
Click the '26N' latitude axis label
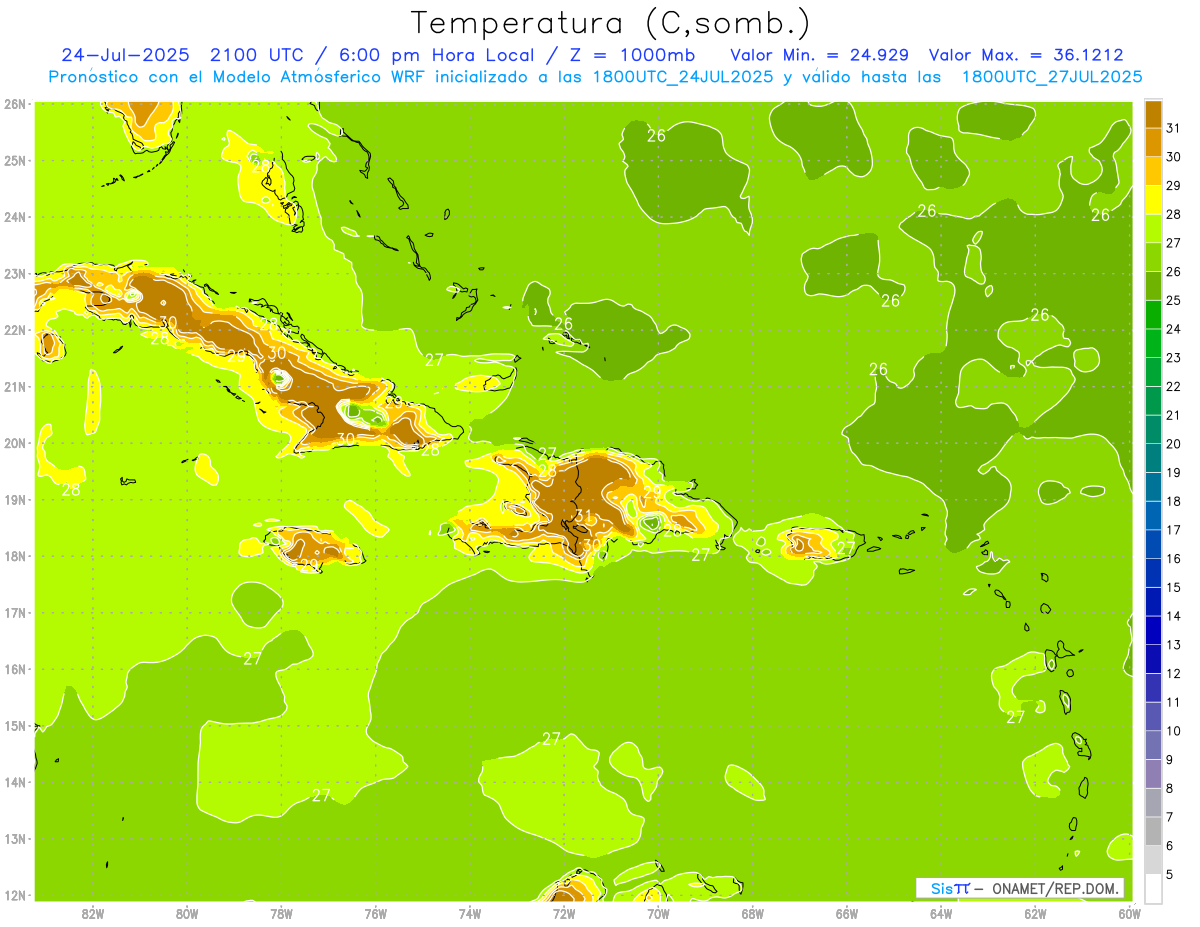pyautogui.click(x=15, y=104)
